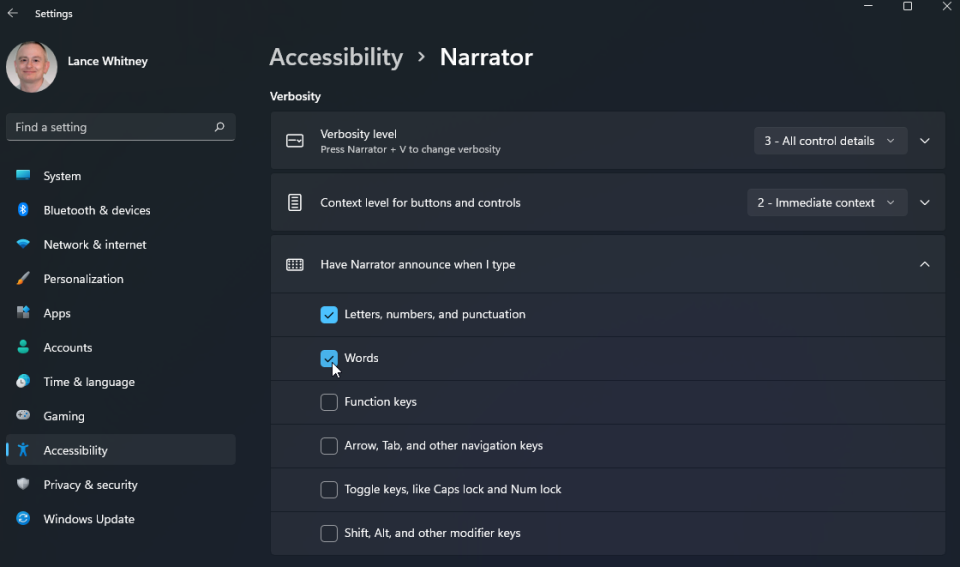The height and width of the screenshot is (567, 960).
Task: Collapse Have Narrator announce when I type
Action: [924, 265]
